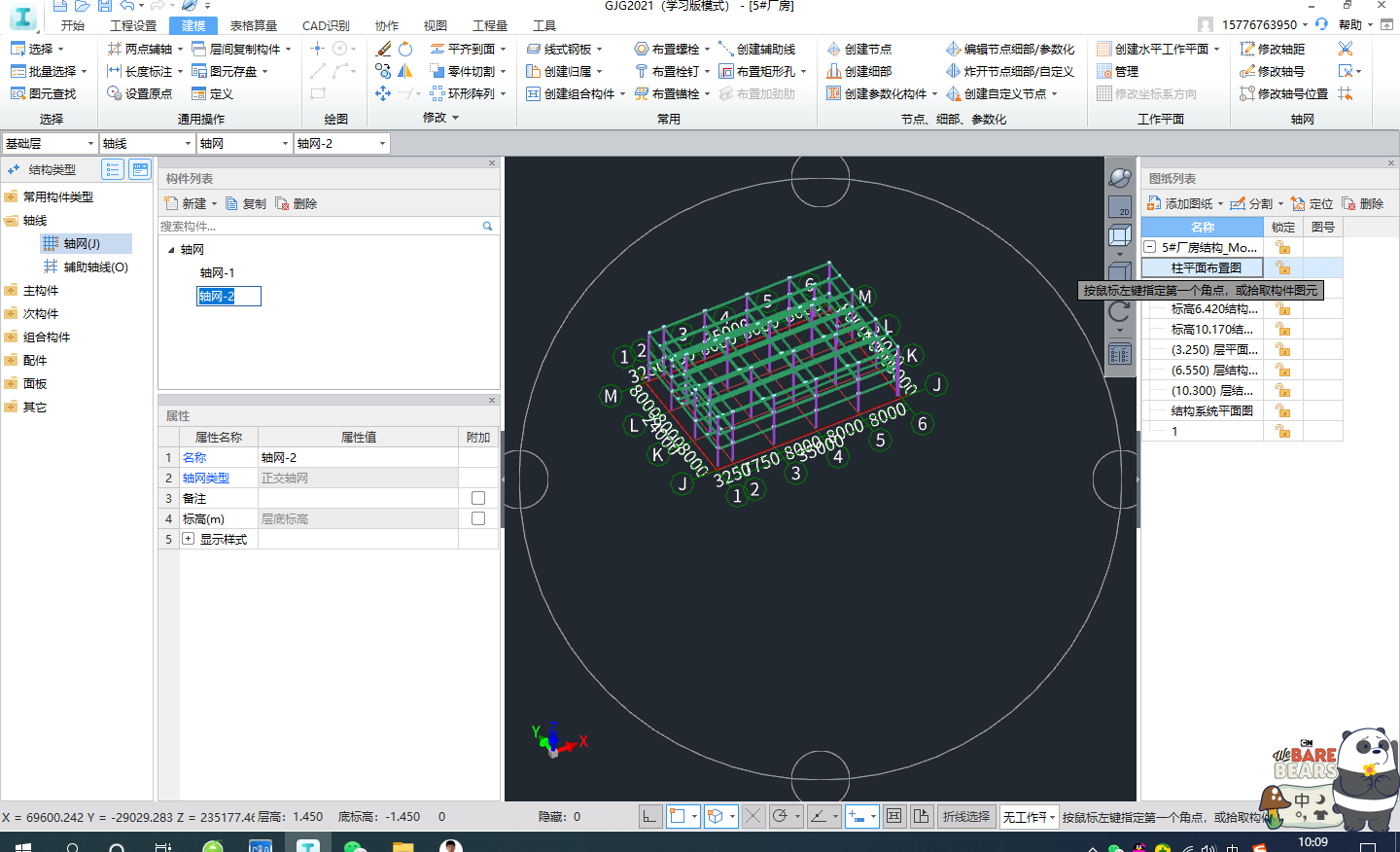
Task: Check the 标高(m) 附加 checkbox
Action: (x=478, y=518)
